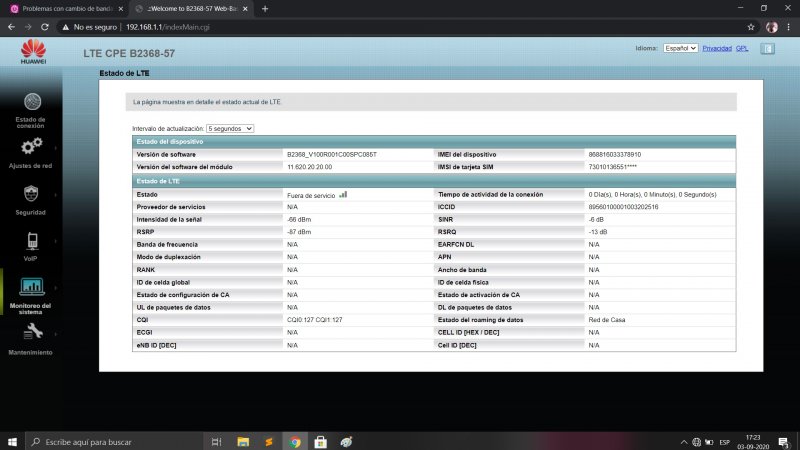Expand the Ajustes de red submenu arrow
Viewport: 800px width, 450px height.
[55, 148]
